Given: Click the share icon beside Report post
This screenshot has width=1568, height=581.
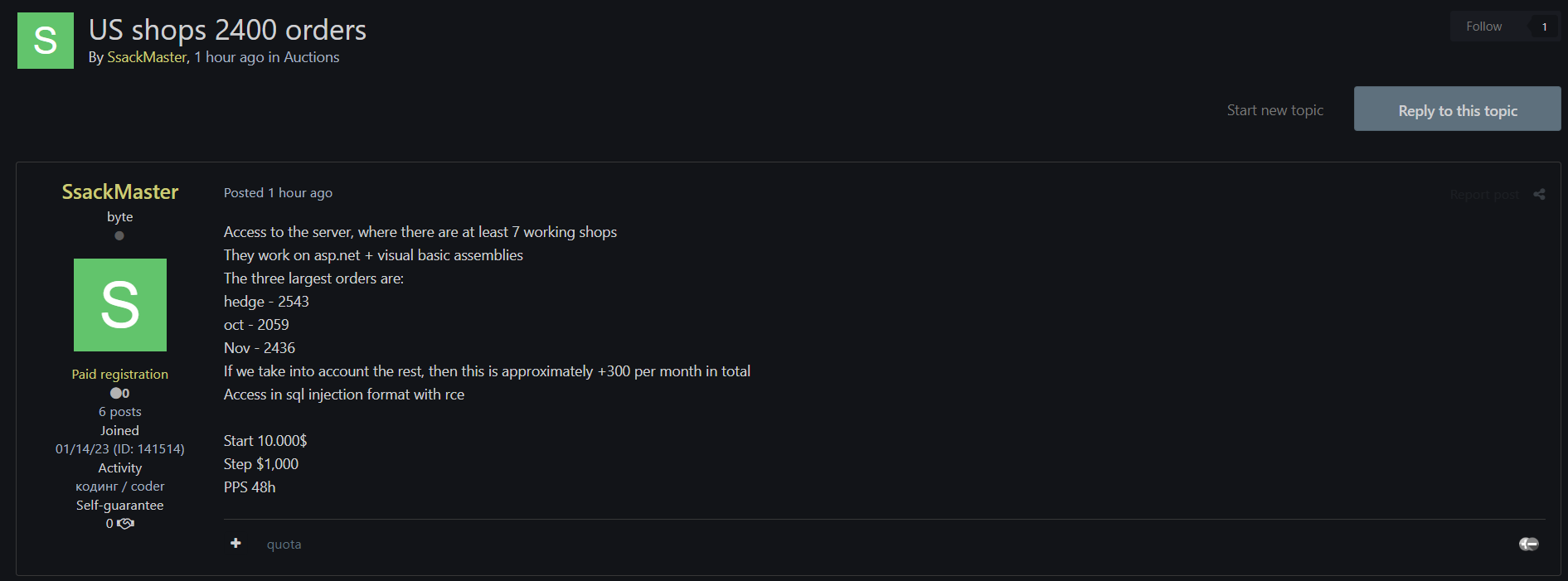Looking at the screenshot, I should pos(1539,195).
